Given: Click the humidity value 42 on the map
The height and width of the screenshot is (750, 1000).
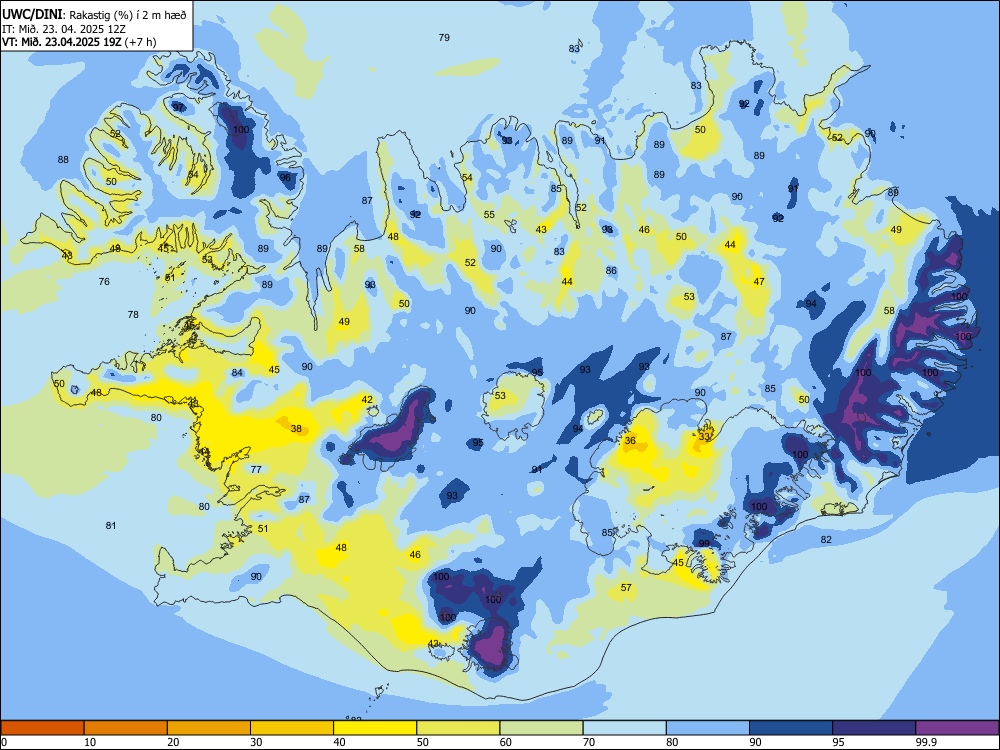Looking at the screenshot, I should (367, 400).
